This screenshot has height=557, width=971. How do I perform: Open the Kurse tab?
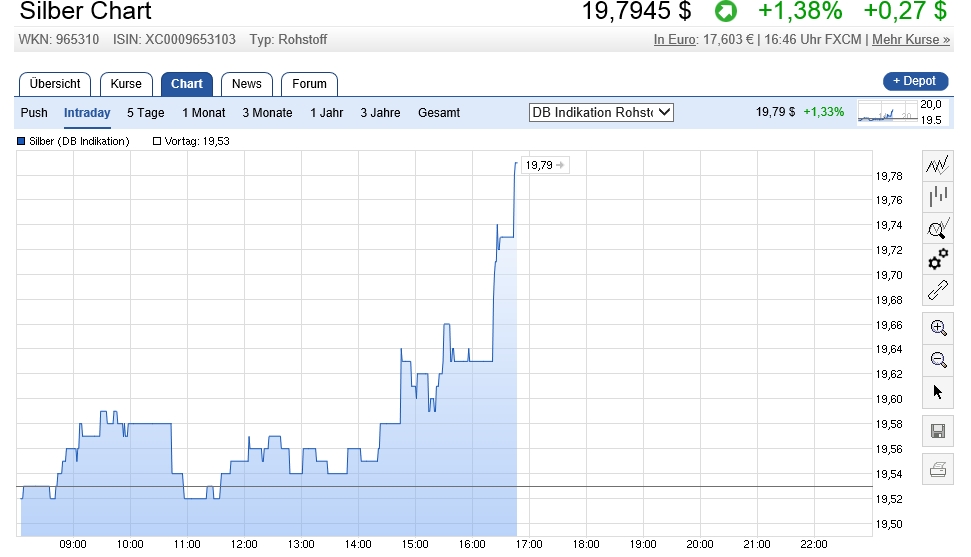tap(126, 84)
